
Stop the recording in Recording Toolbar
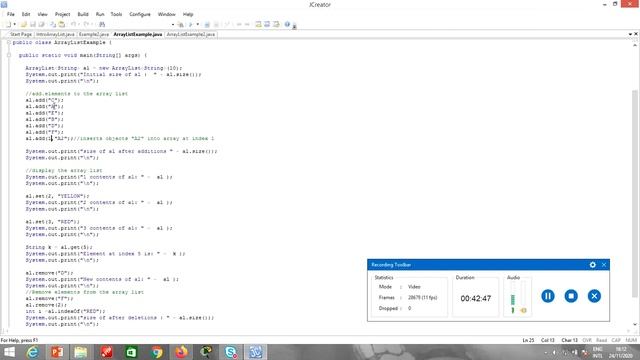pyautogui.click(x=571, y=296)
